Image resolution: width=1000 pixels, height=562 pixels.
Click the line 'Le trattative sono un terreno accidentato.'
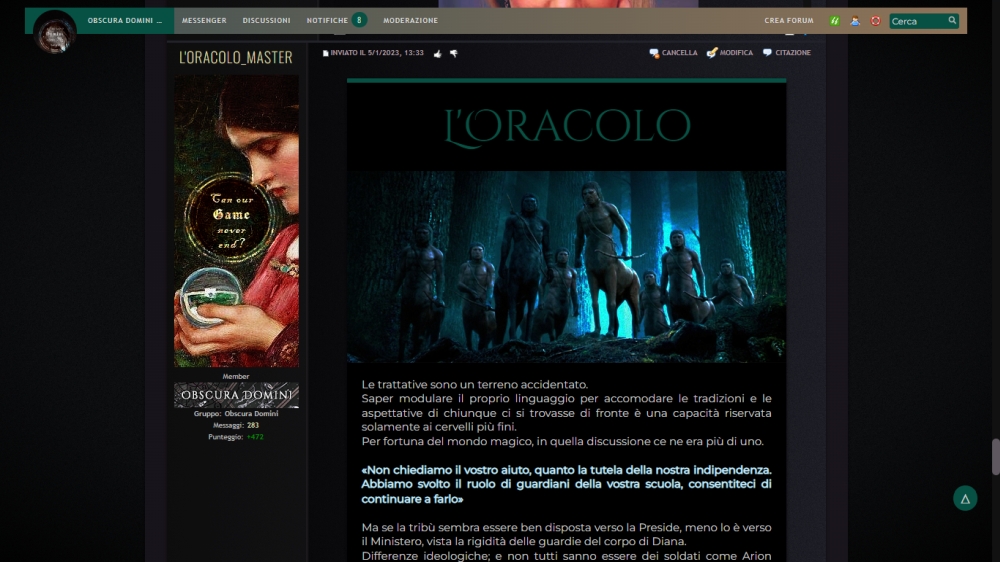click(474, 385)
